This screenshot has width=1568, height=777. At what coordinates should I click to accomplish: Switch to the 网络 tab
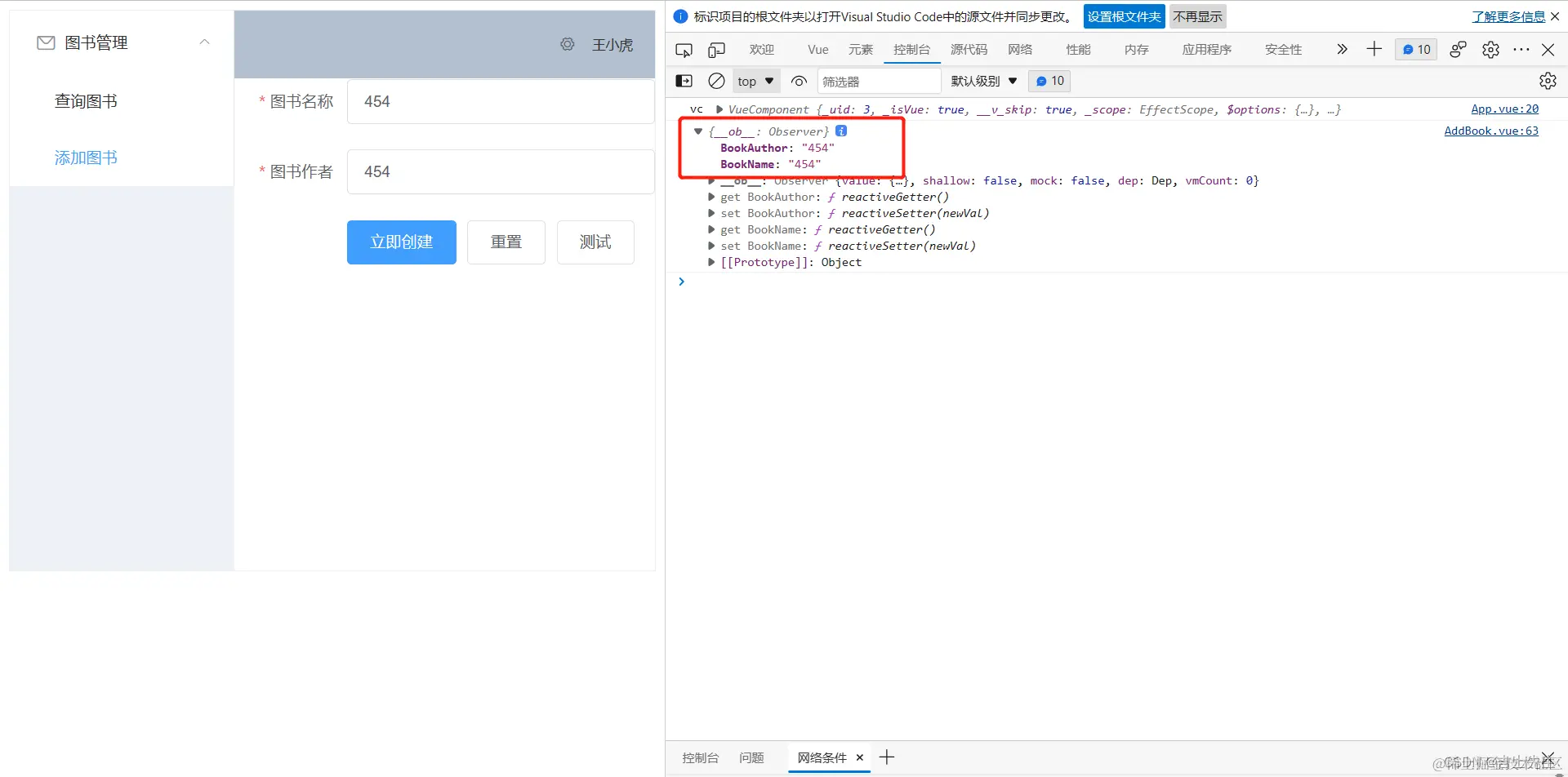[x=1020, y=50]
